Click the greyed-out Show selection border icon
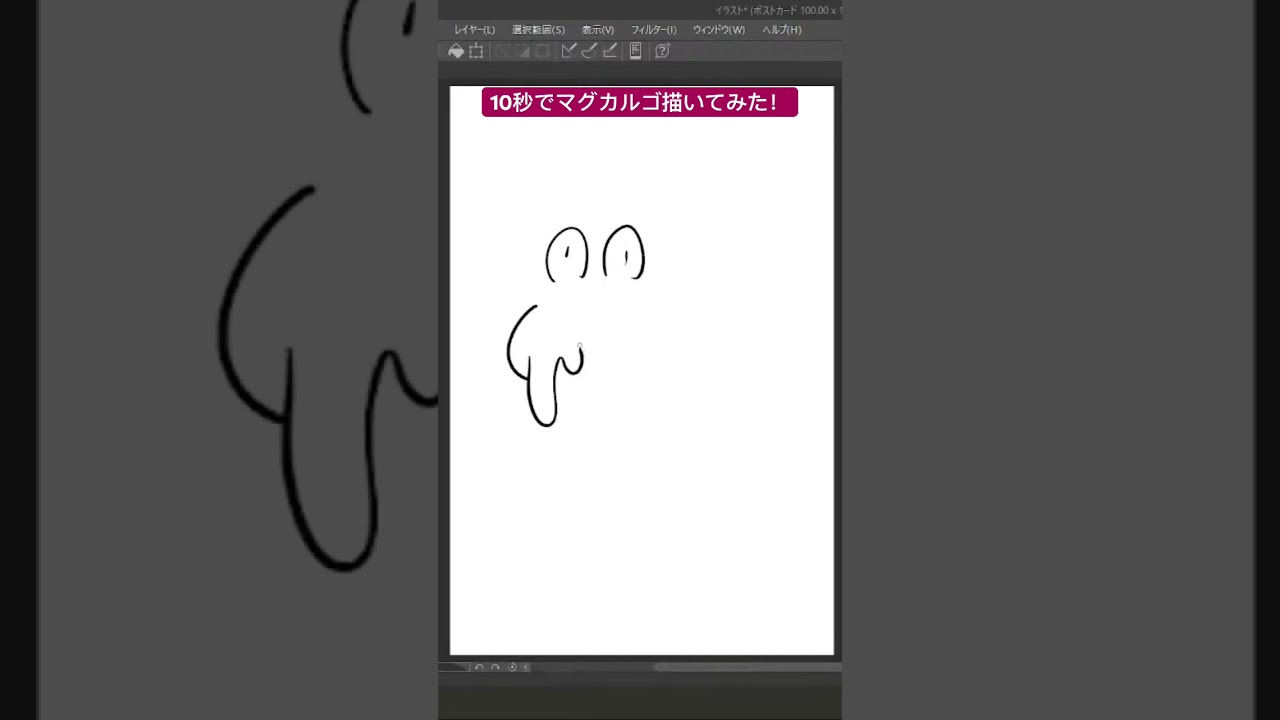 [x=542, y=51]
